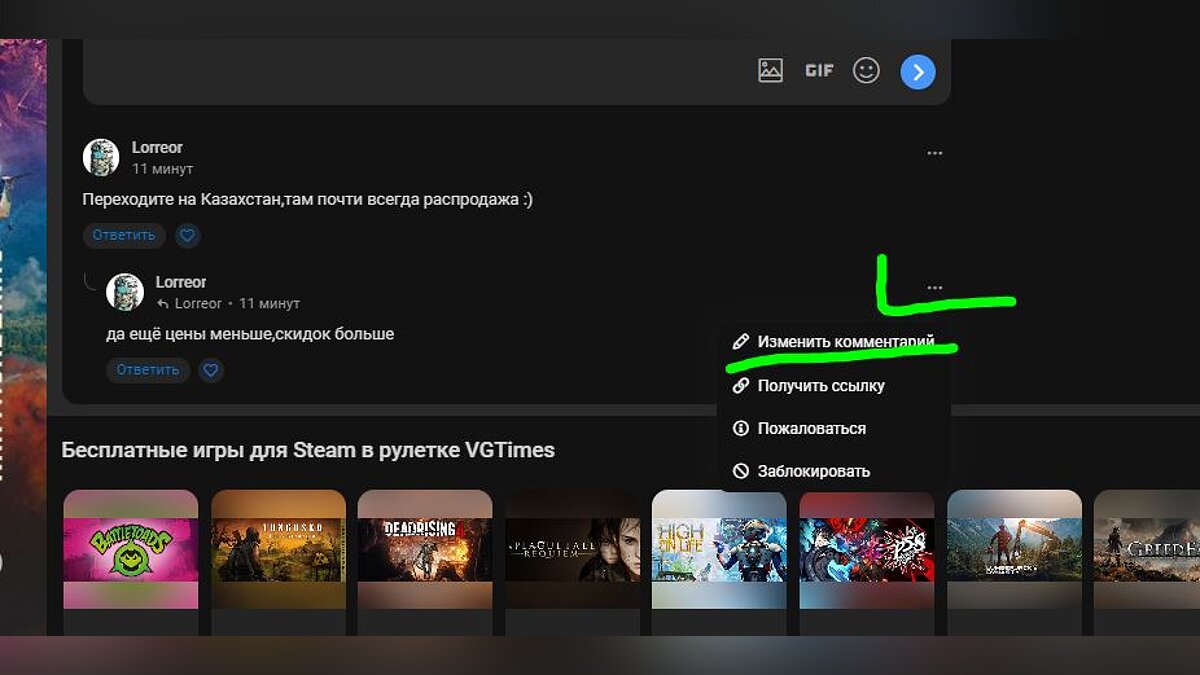Screen dimensions: 1200x675
Task: Select "Изменить комментарий" from context menu
Action: tap(845, 342)
